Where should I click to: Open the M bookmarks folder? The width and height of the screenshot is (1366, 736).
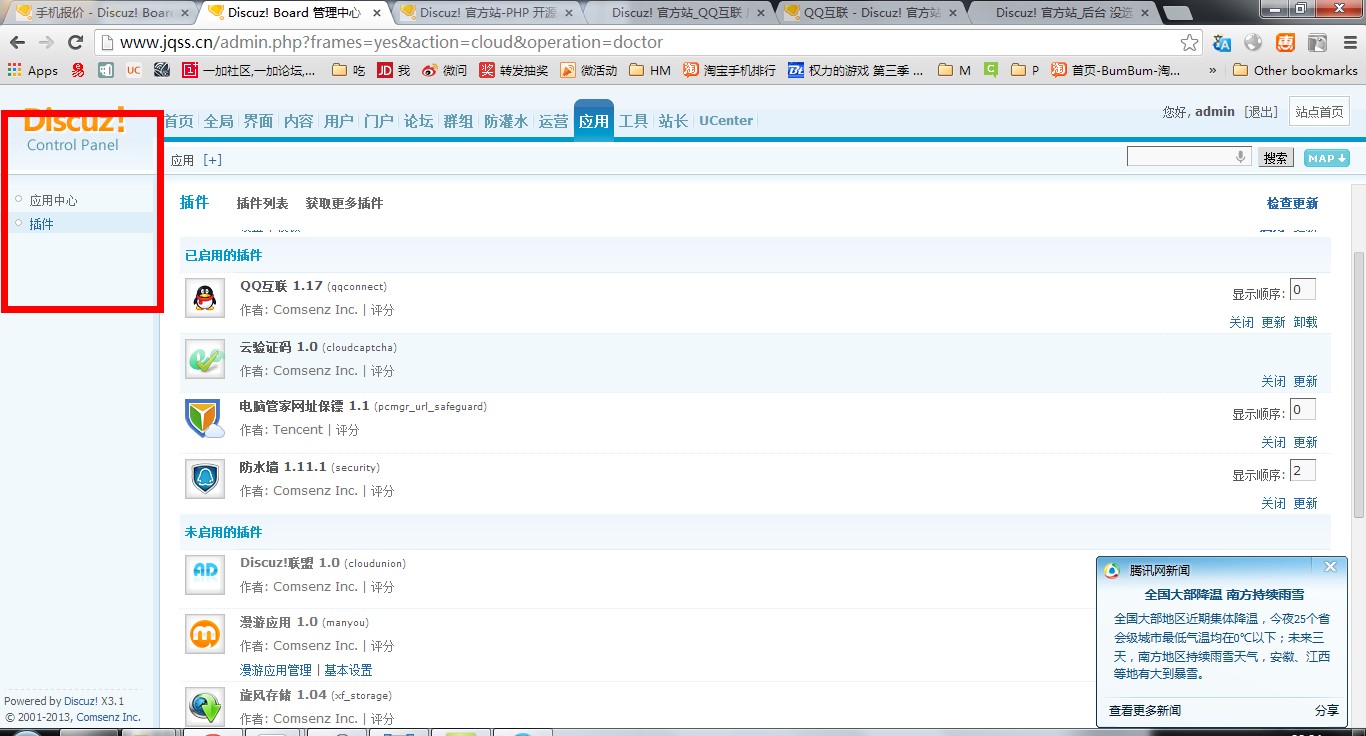pos(954,71)
